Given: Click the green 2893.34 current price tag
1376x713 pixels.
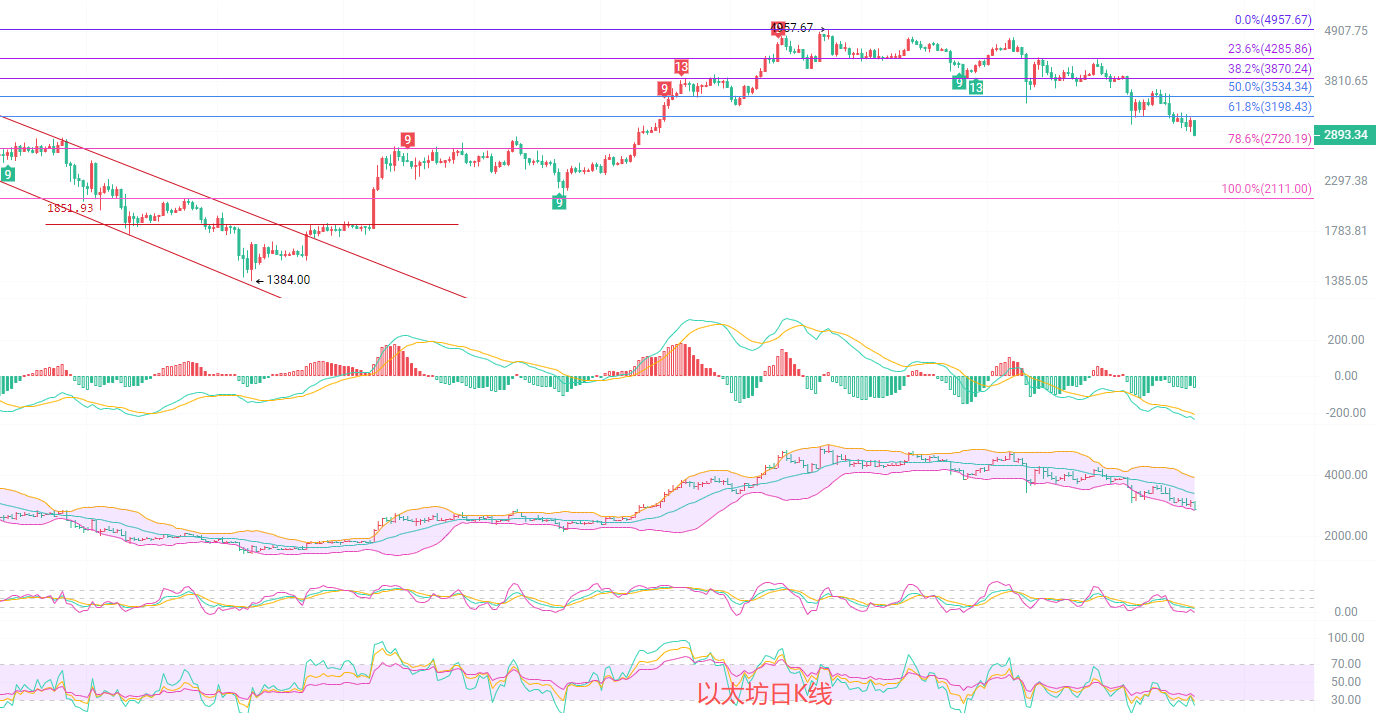Looking at the screenshot, I should (x=1341, y=135).
